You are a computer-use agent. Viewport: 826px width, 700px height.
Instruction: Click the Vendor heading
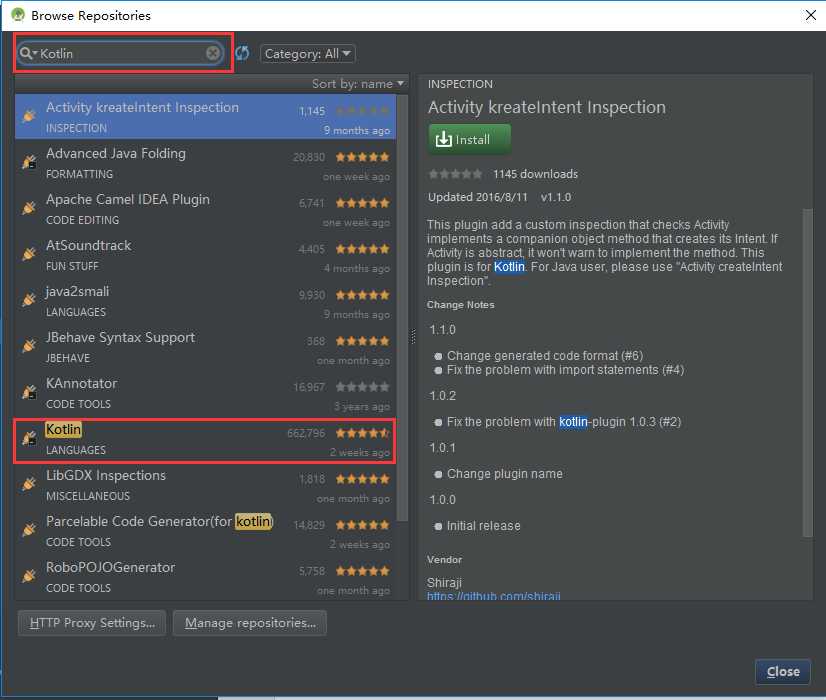pyautogui.click(x=445, y=559)
